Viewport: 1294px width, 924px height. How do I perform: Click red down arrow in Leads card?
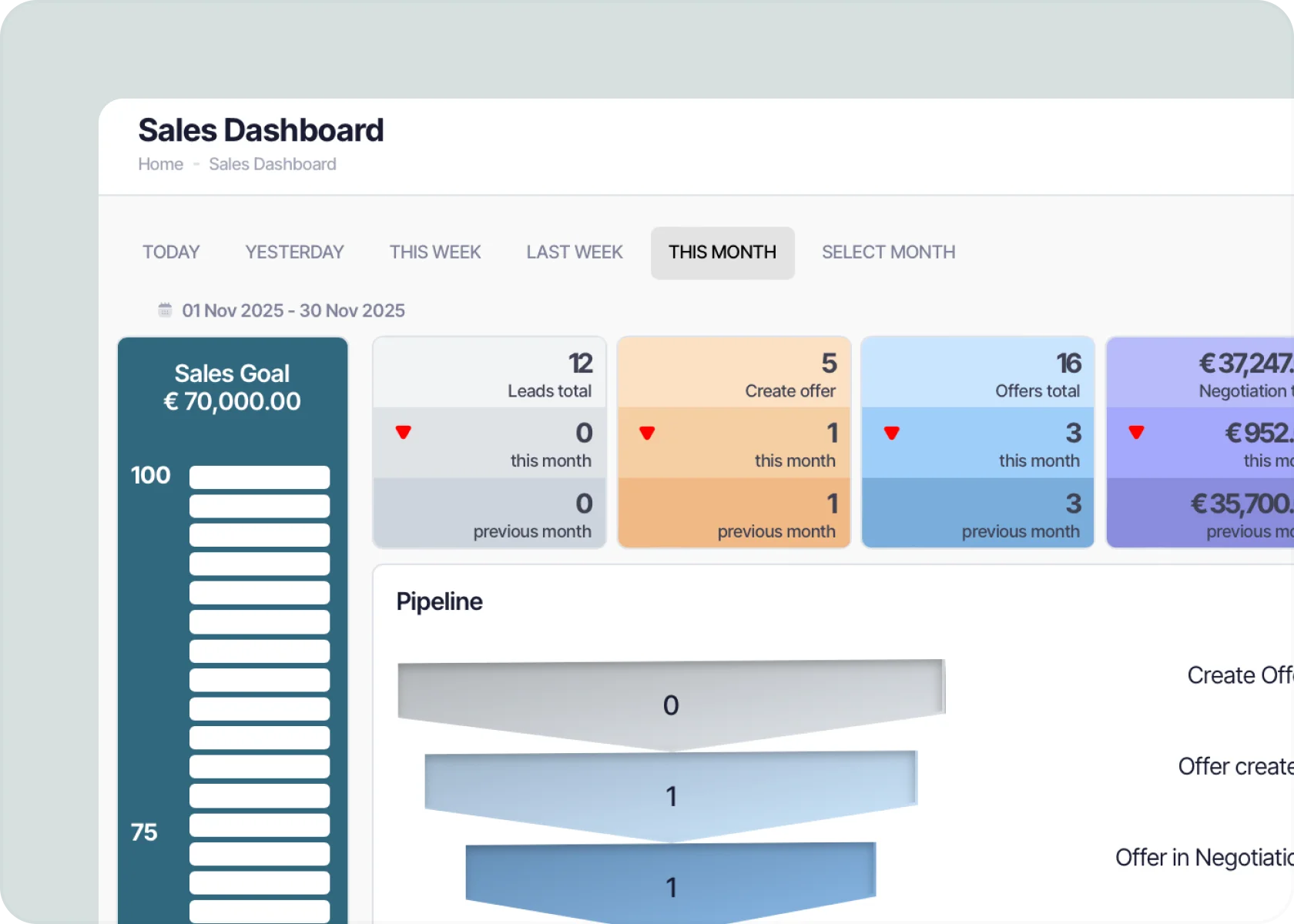point(403,433)
